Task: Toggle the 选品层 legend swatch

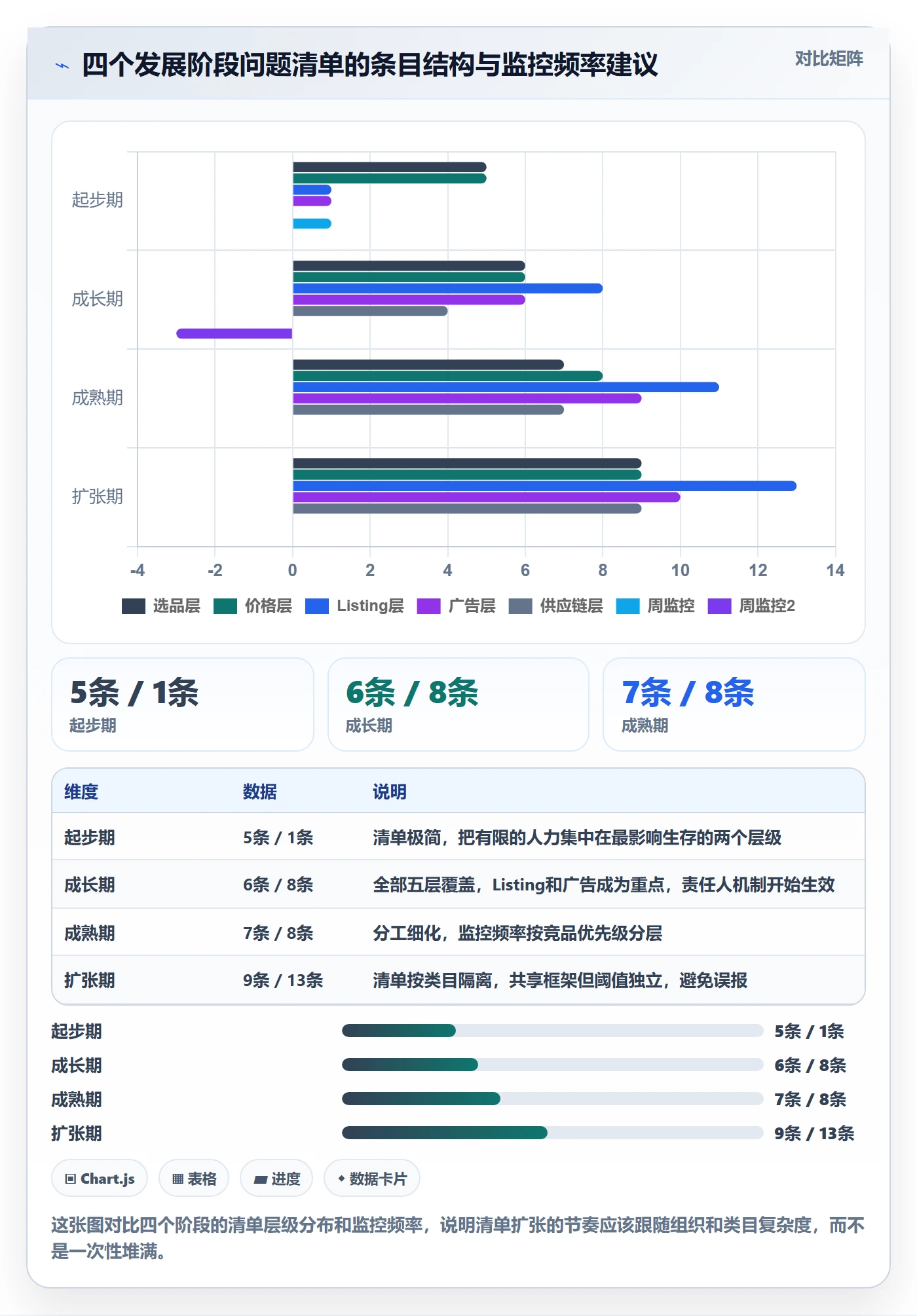Action: pyautogui.click(x=134, y=606)
